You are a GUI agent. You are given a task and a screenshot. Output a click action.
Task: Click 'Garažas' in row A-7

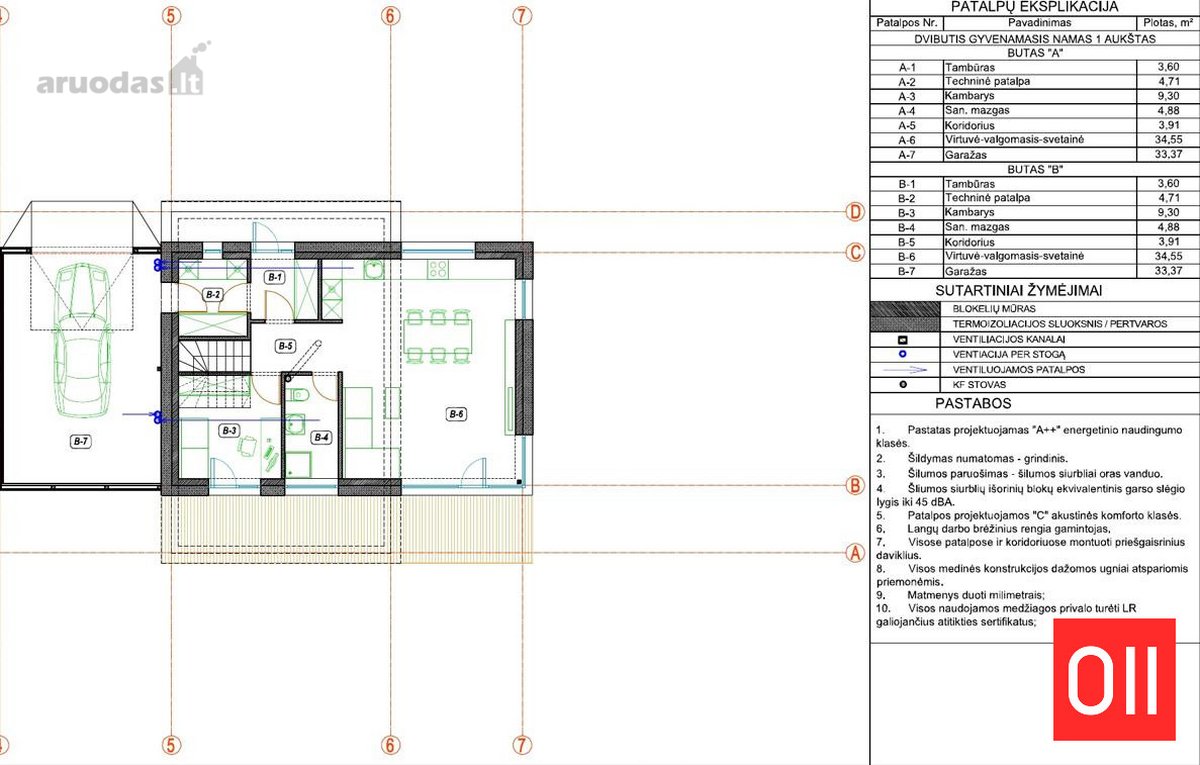[965, 155]
